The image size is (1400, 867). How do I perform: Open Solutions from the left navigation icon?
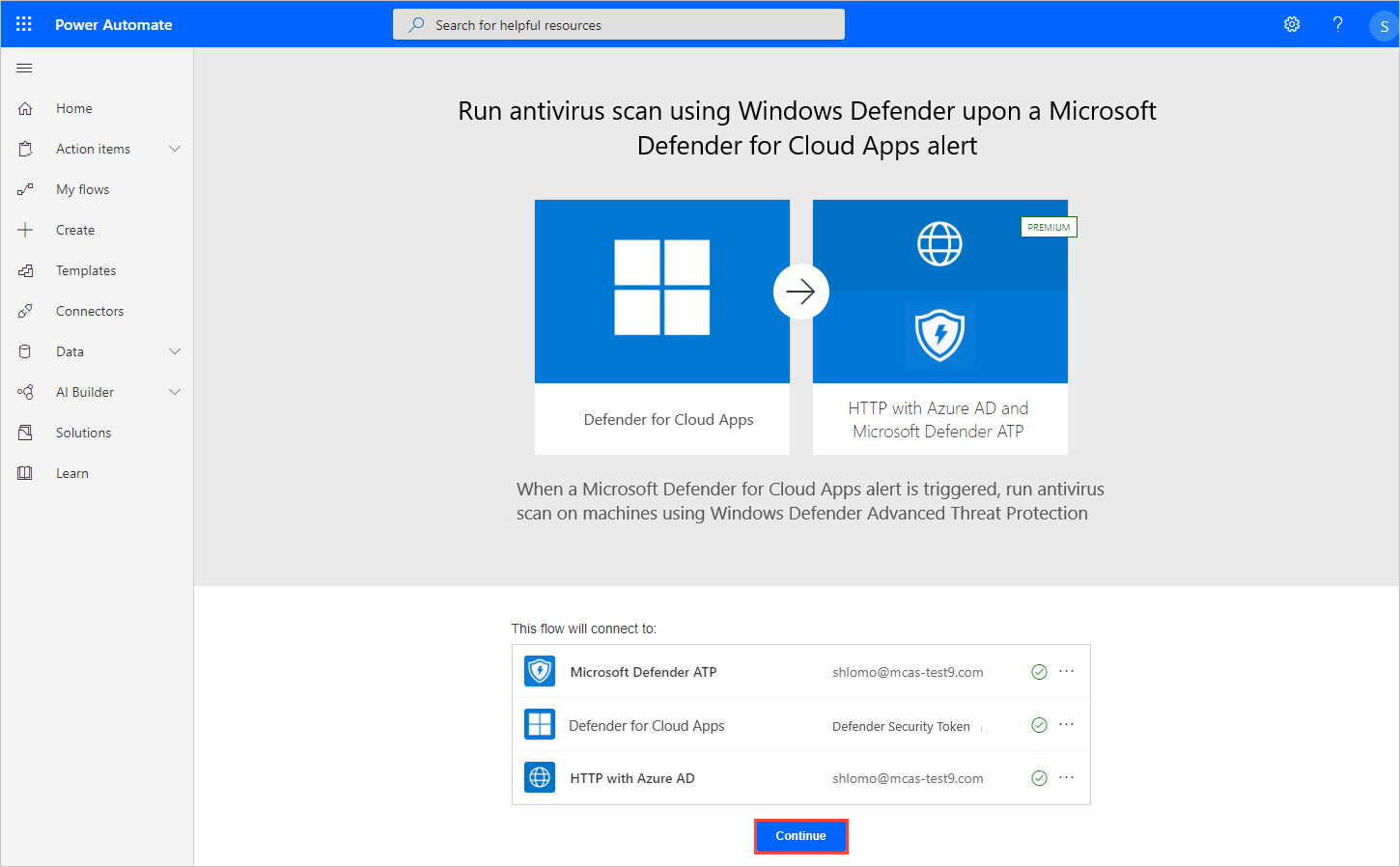pos(24,432)
